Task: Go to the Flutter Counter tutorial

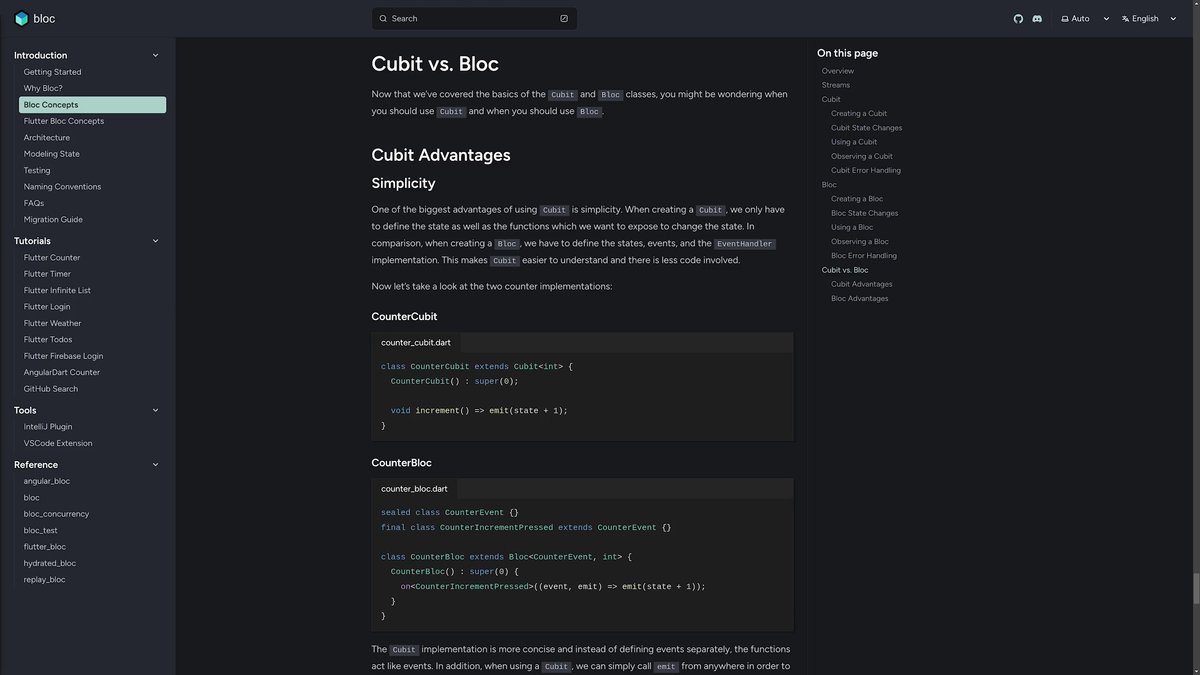Action: 52,258
